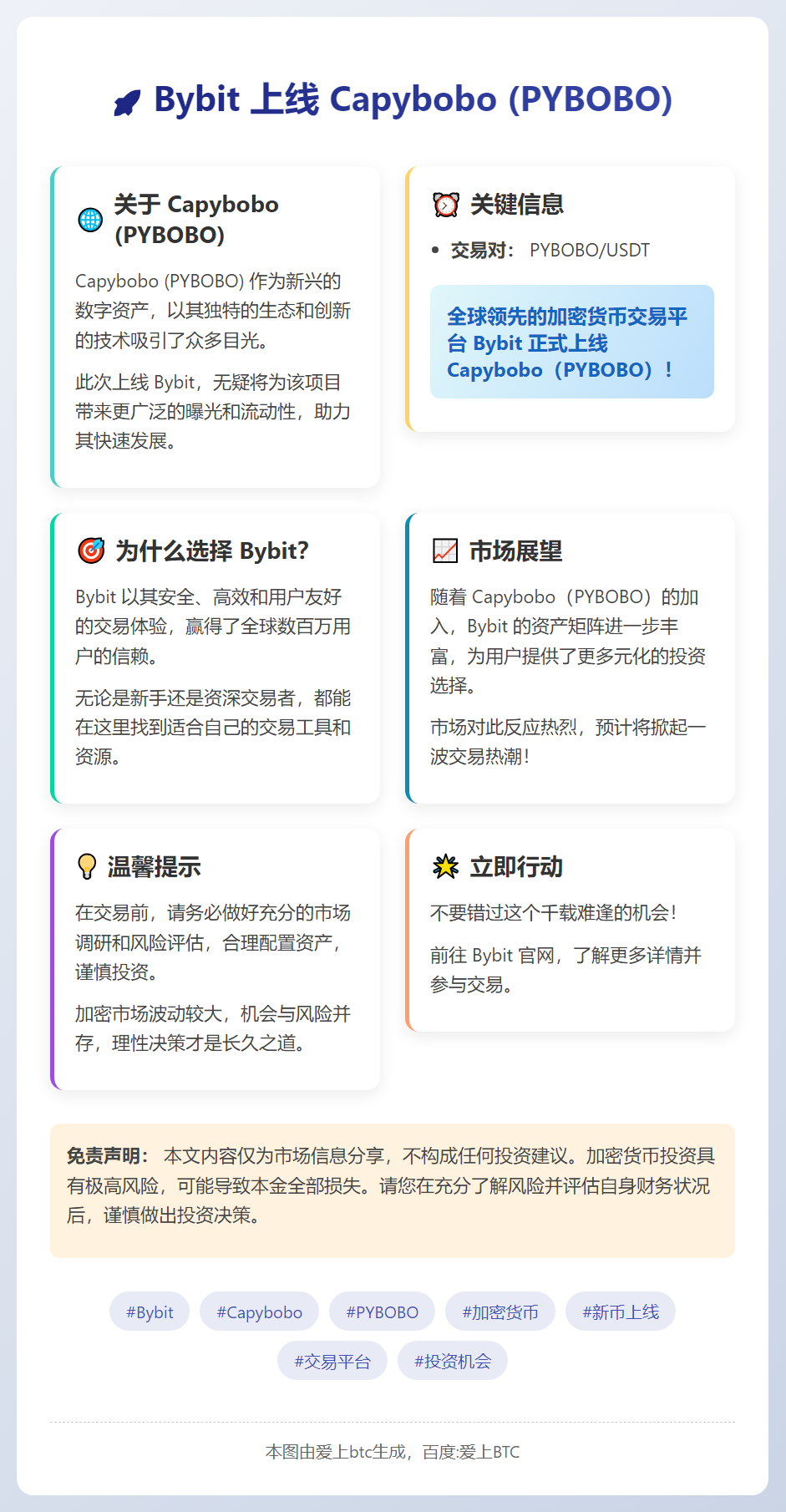This screenshot has height=1512, width=786.
Task: Select the #PYBOBO hashtag tag
Action: point(382,1312)
